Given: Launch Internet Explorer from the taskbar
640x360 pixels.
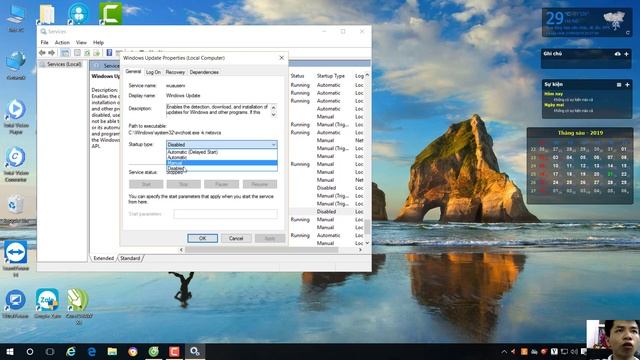Looking at the screenshot, I should pos(71,351).
